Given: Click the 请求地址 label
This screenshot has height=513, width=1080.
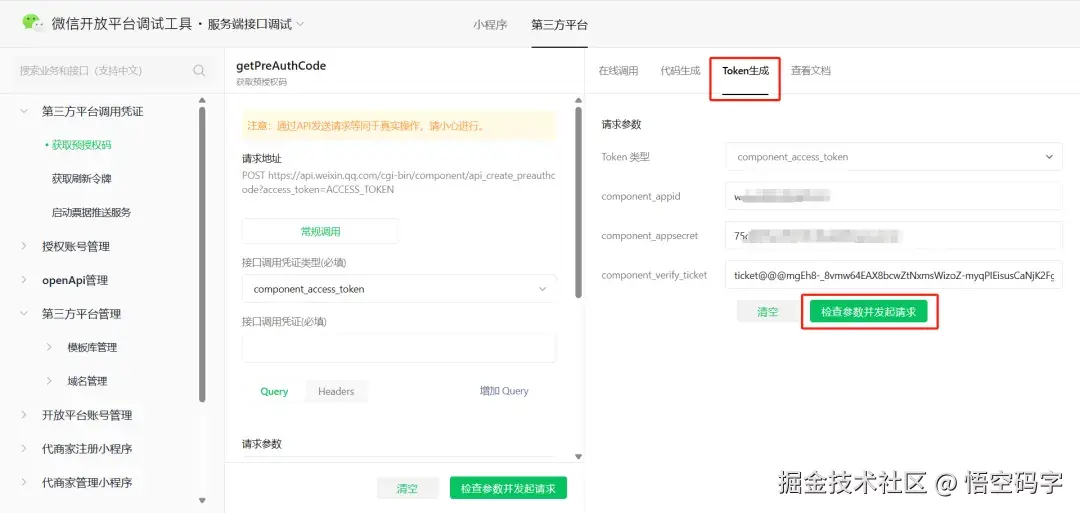Looking at the screenshot, I should [x=262, y=158].
